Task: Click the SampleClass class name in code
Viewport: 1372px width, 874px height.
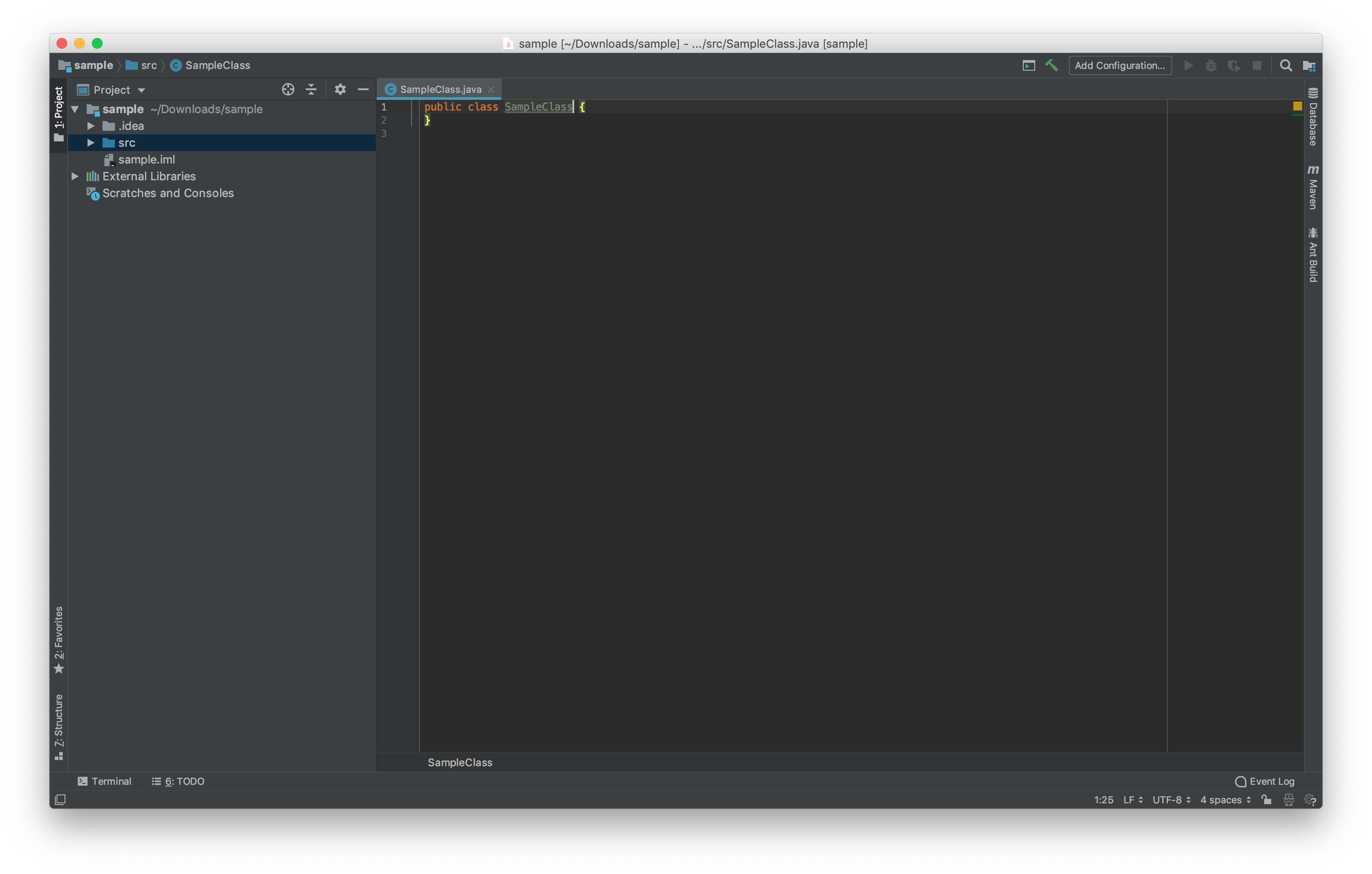Action: (x=538, y=106)
